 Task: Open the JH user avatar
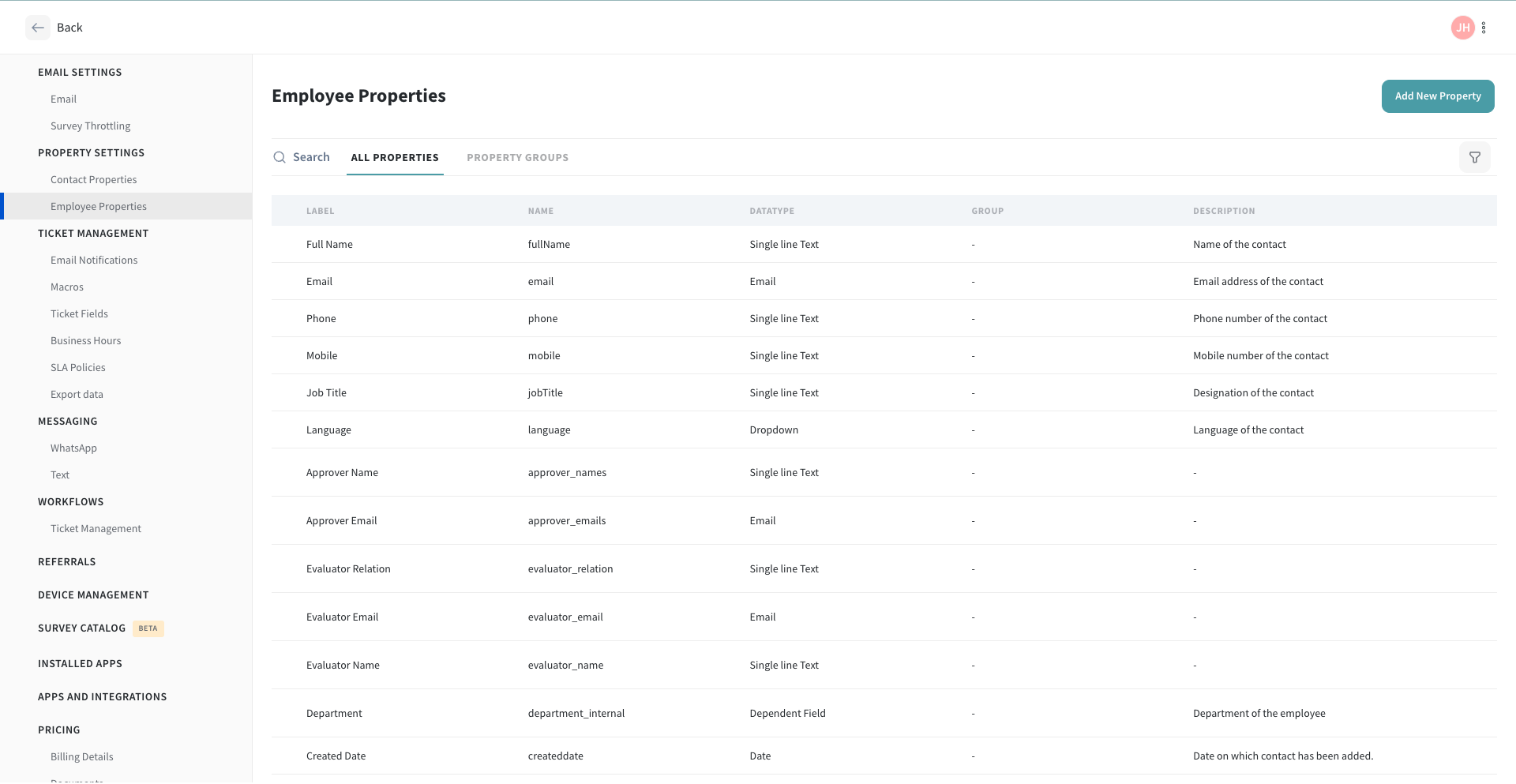1462,28
